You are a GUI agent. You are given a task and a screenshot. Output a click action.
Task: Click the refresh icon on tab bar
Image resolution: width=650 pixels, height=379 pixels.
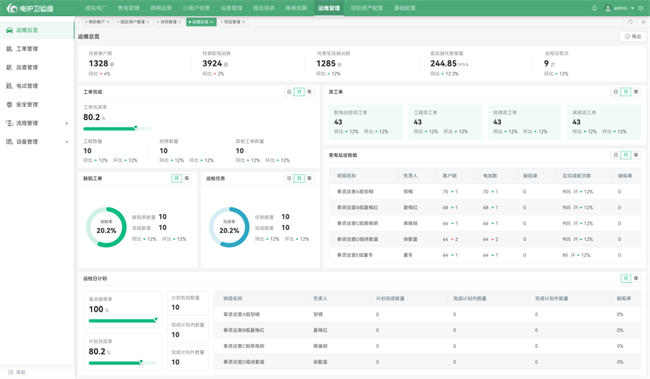(x=630, y=22)
